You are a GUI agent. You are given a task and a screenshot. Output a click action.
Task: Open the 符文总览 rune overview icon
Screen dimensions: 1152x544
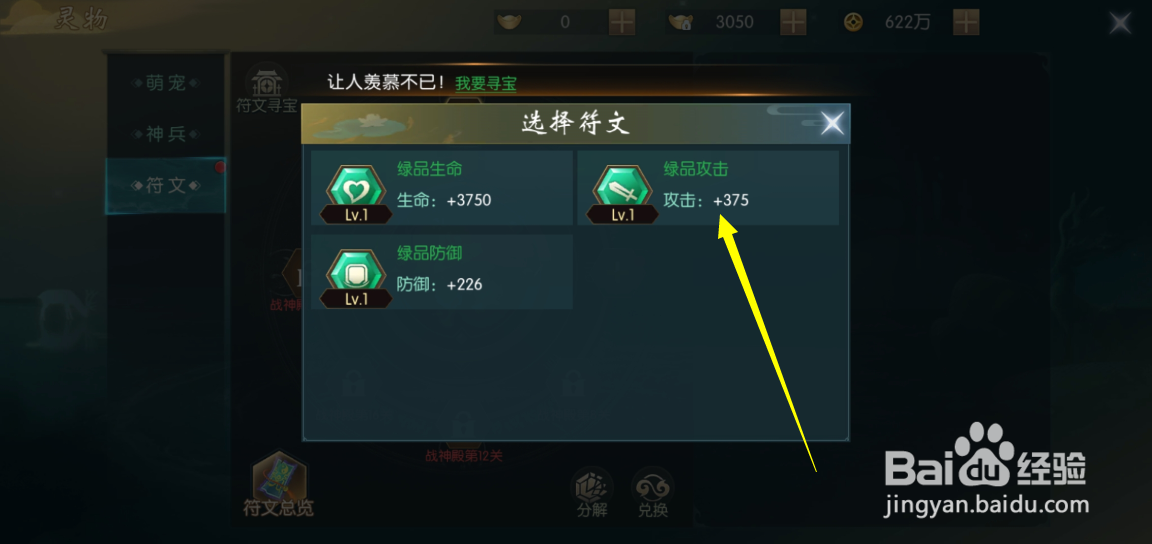(x=278, y=485)
